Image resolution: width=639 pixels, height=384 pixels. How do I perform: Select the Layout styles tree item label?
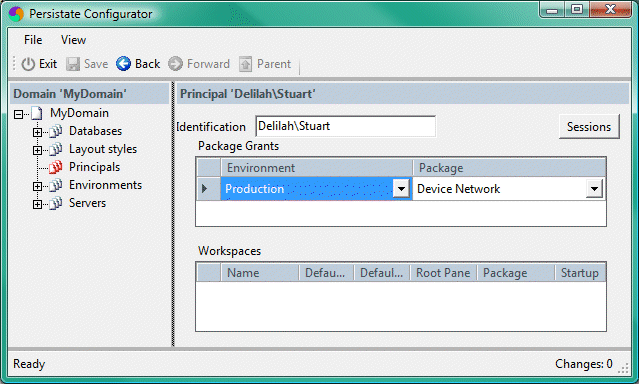pos(103,149)
